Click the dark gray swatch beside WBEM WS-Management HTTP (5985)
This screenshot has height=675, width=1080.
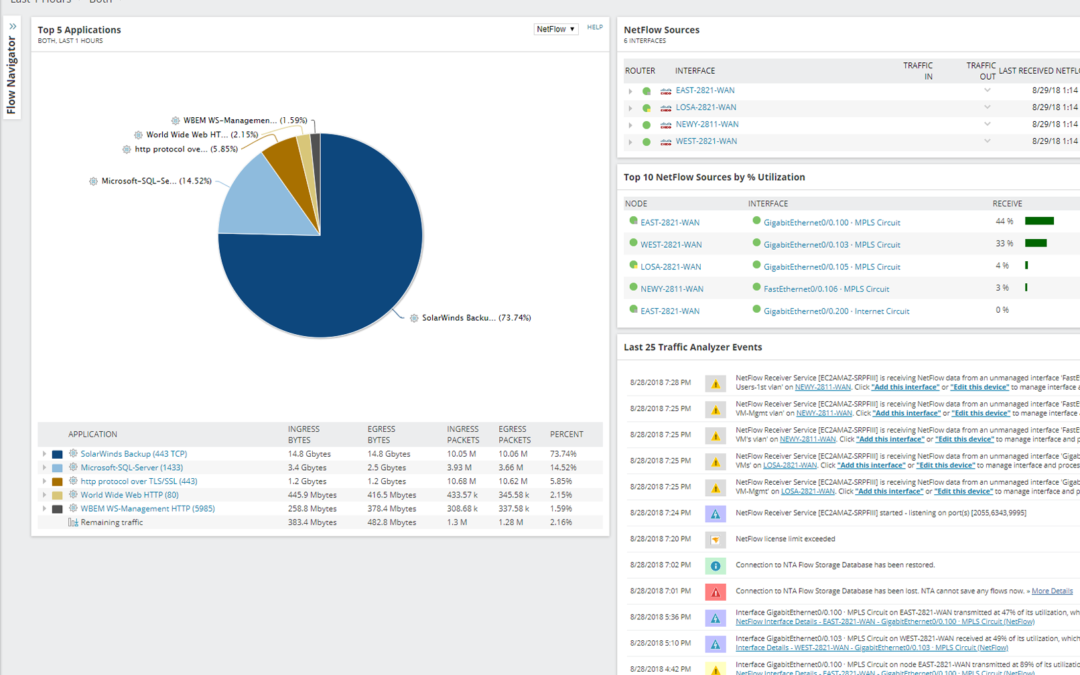(57, 510)
